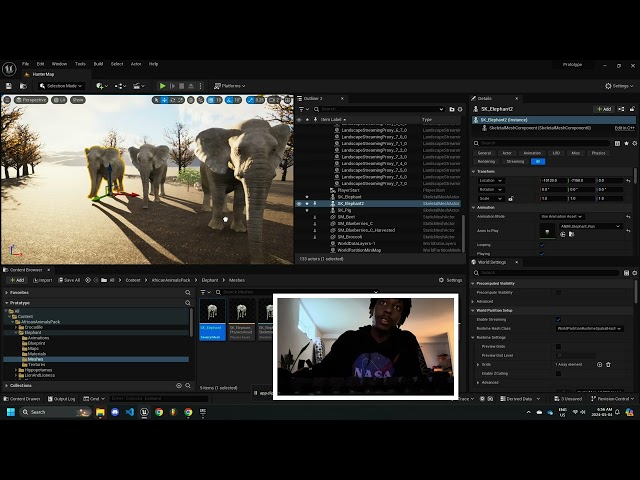Click the Details favorites star icon
This screenshot has height=480, width=640.
(626, 143)
